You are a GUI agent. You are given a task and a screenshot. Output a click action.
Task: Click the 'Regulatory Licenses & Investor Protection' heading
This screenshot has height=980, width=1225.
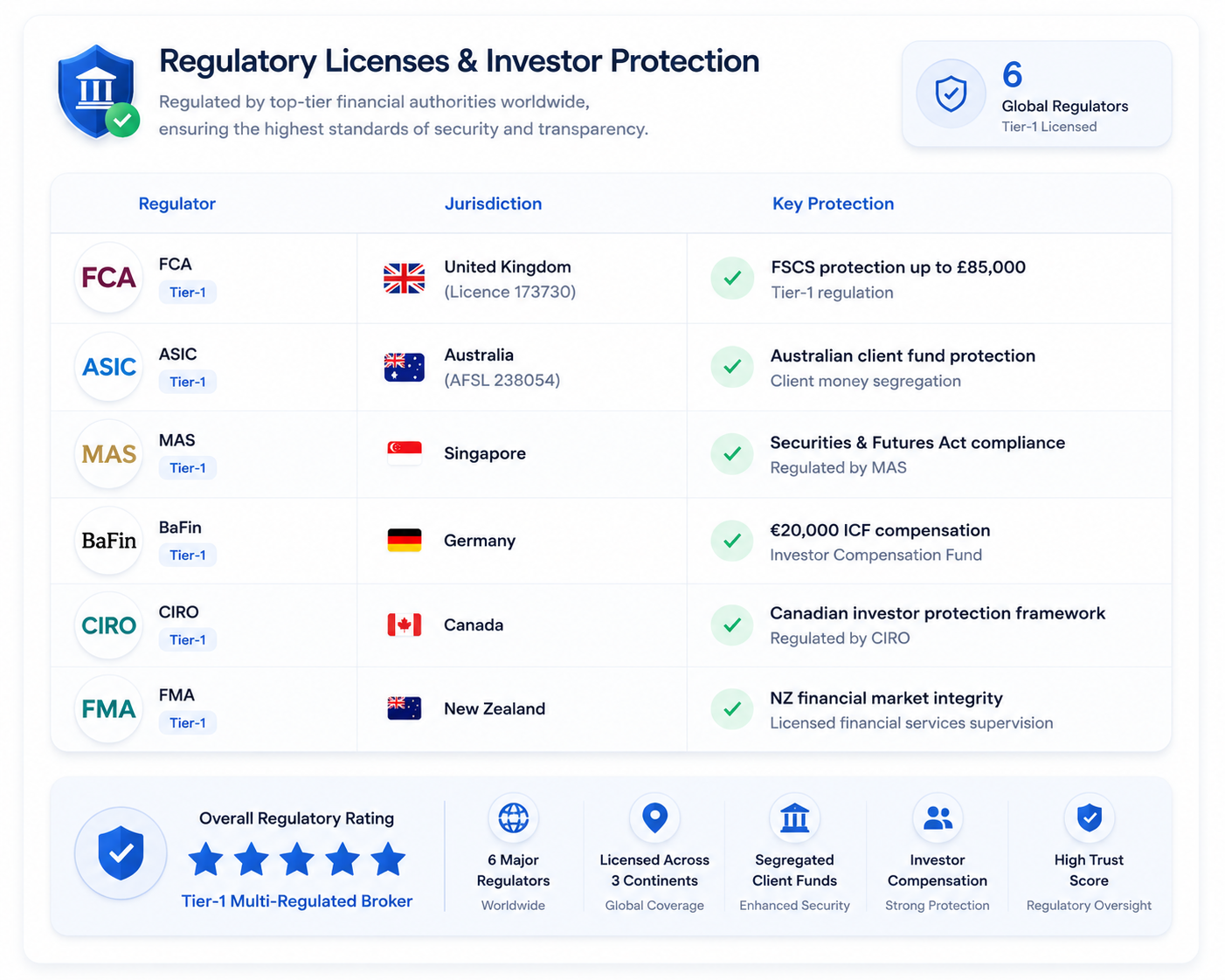click(459, 61)
